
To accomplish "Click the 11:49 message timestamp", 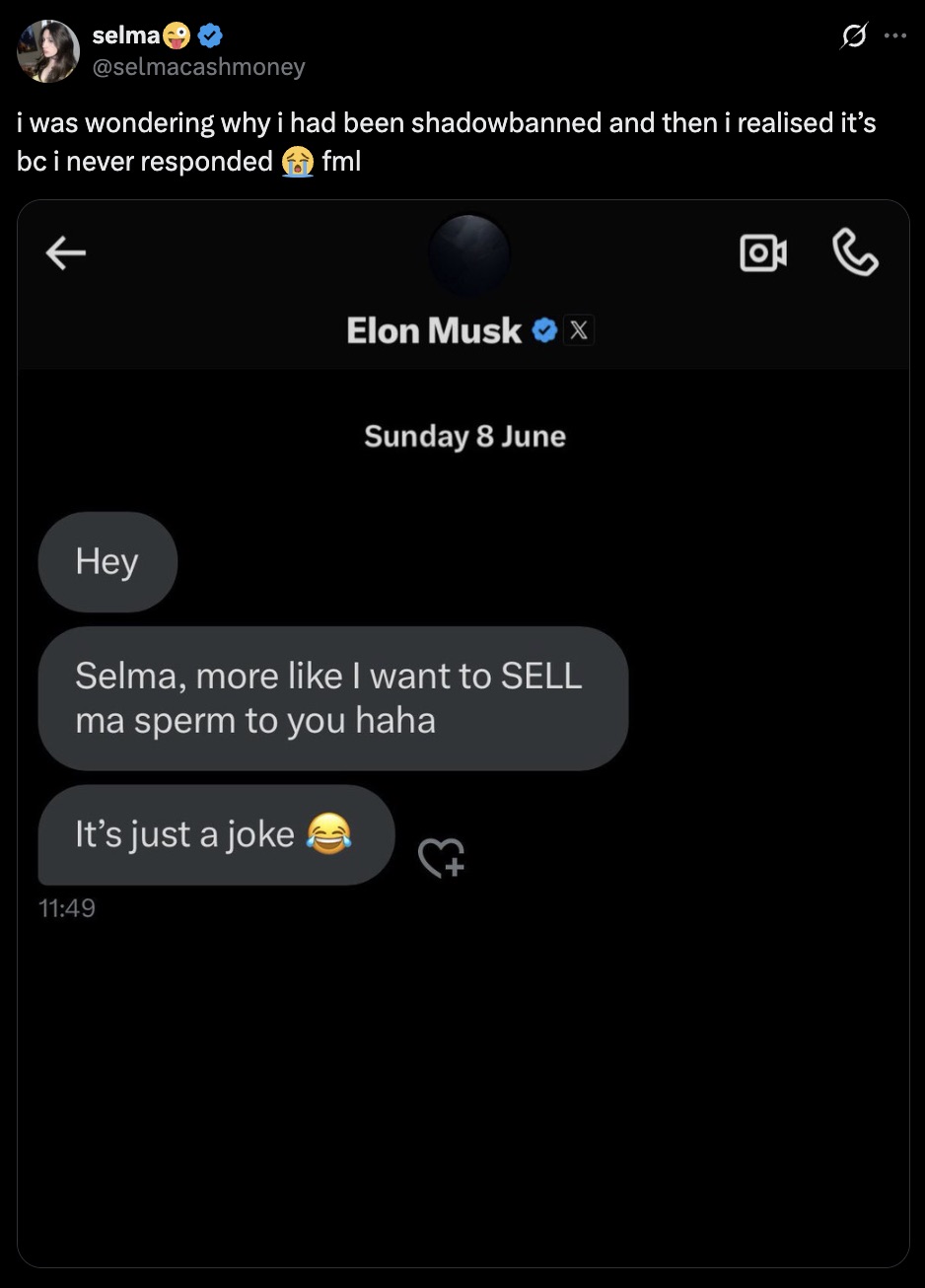I will 67,907.
